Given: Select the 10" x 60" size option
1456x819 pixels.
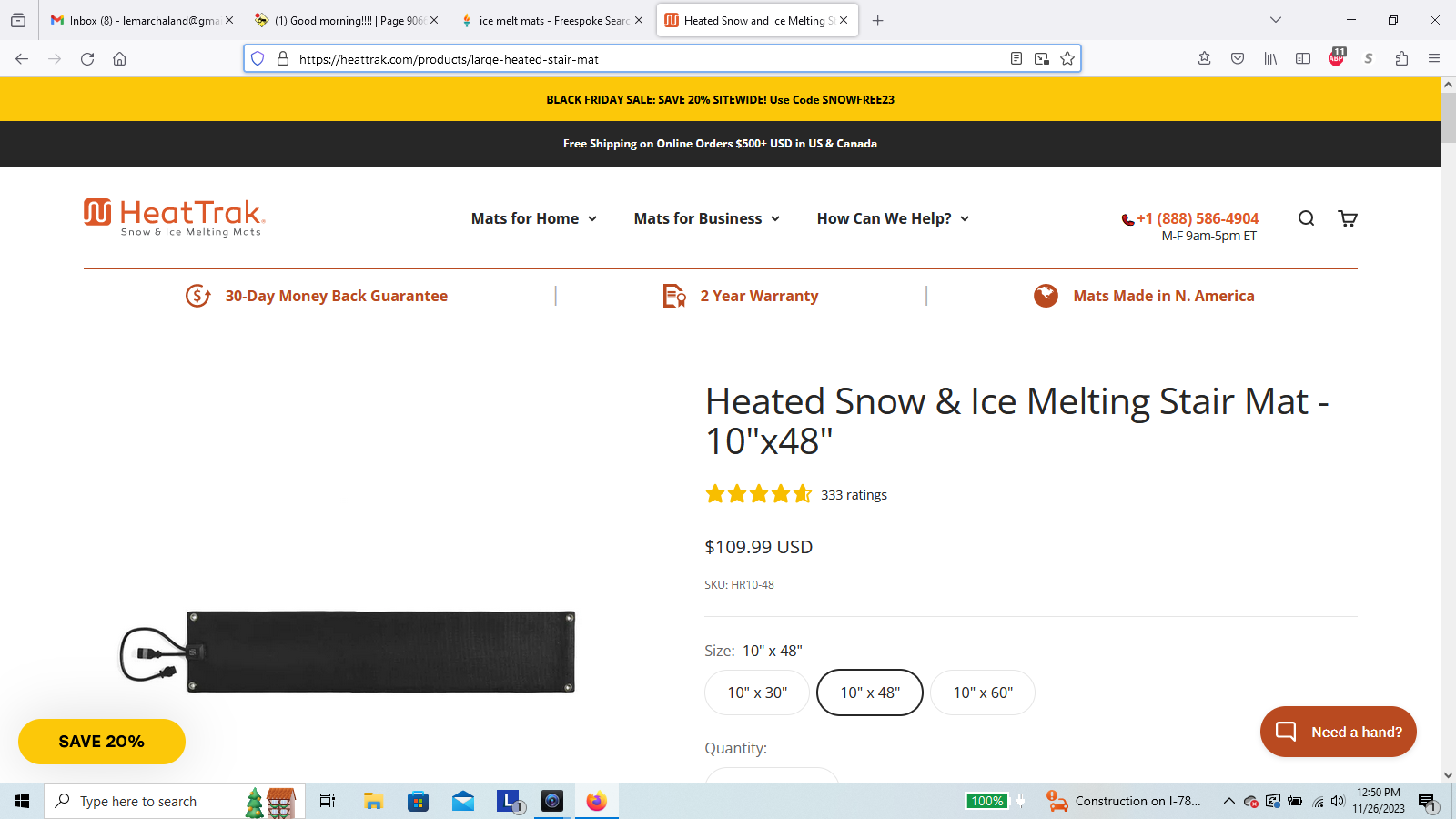Looking at the screenshot, I should 983,693.
